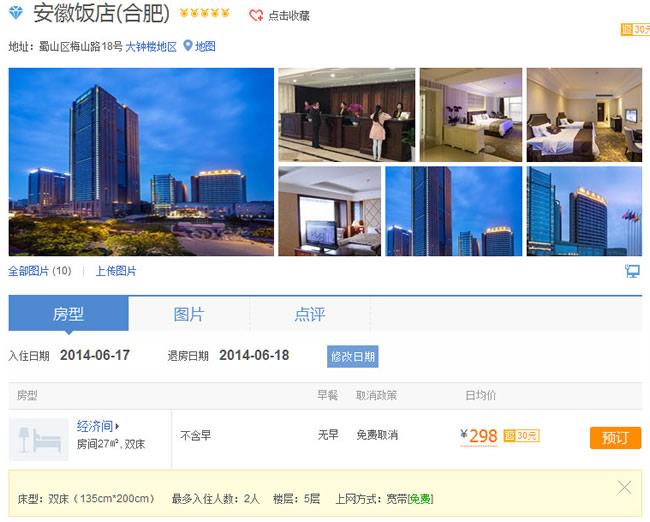Open the room photo with TV monitor
This screenshot has height=522, width=650.
pos(330,211)
